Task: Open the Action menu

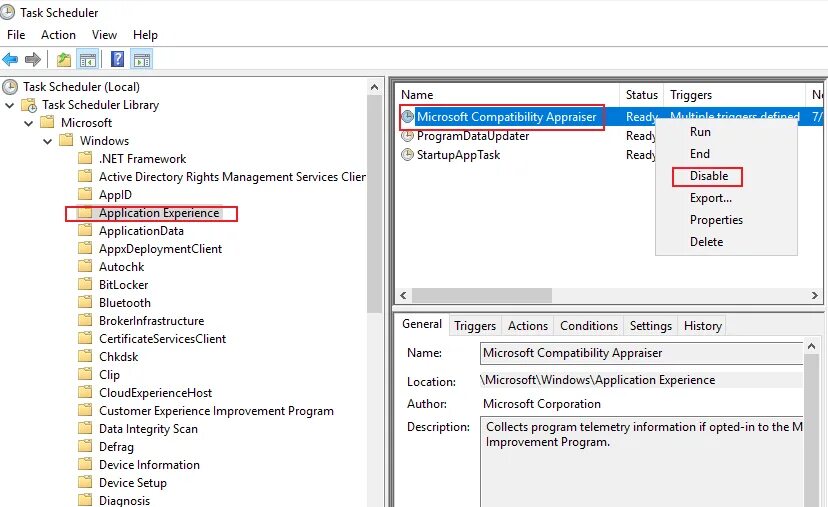Action: pyautogui.click(x=59, y=35)
